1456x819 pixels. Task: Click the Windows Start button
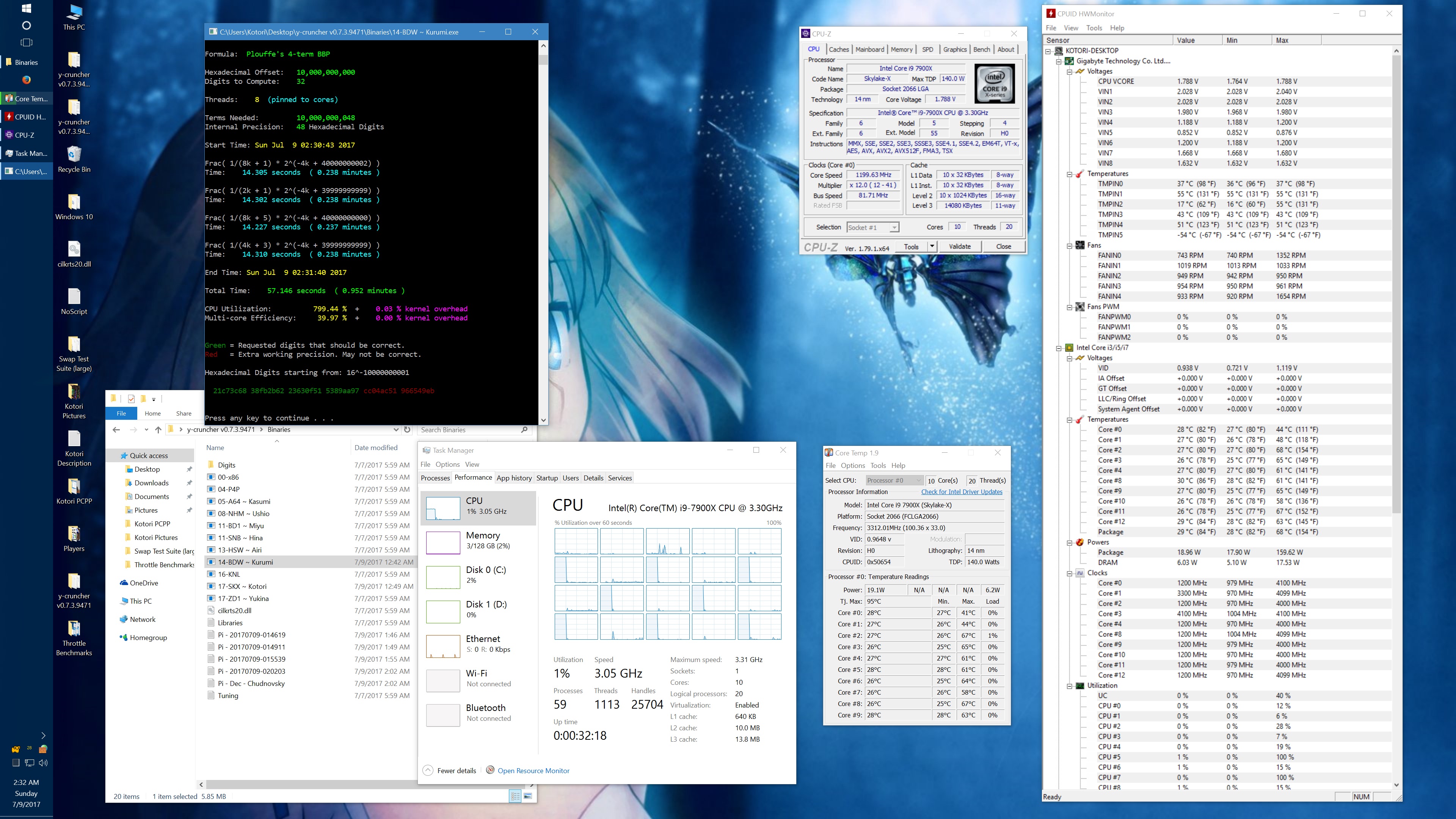[x=26, y=8]
